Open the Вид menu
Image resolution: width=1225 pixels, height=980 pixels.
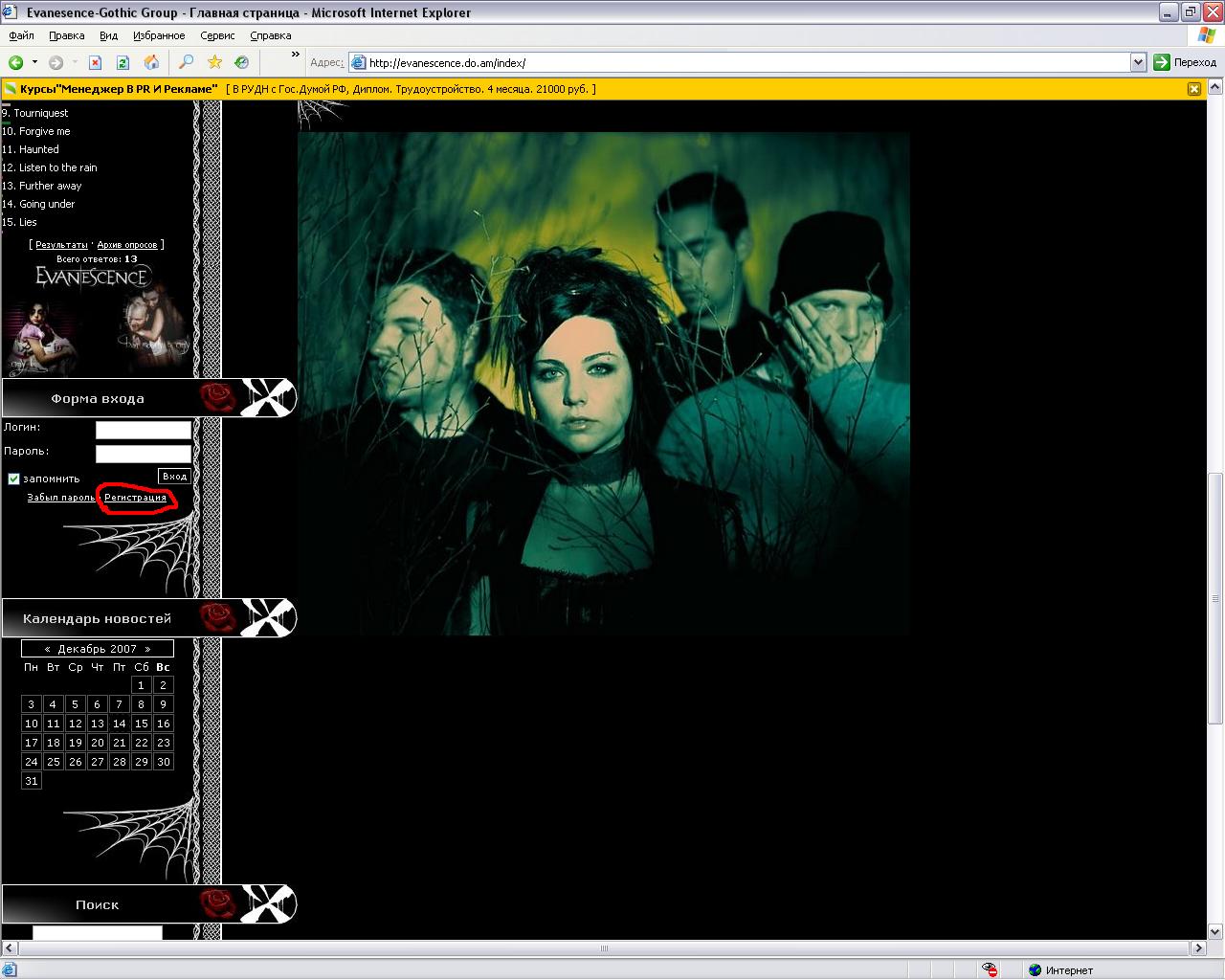(x=108, y=35)
